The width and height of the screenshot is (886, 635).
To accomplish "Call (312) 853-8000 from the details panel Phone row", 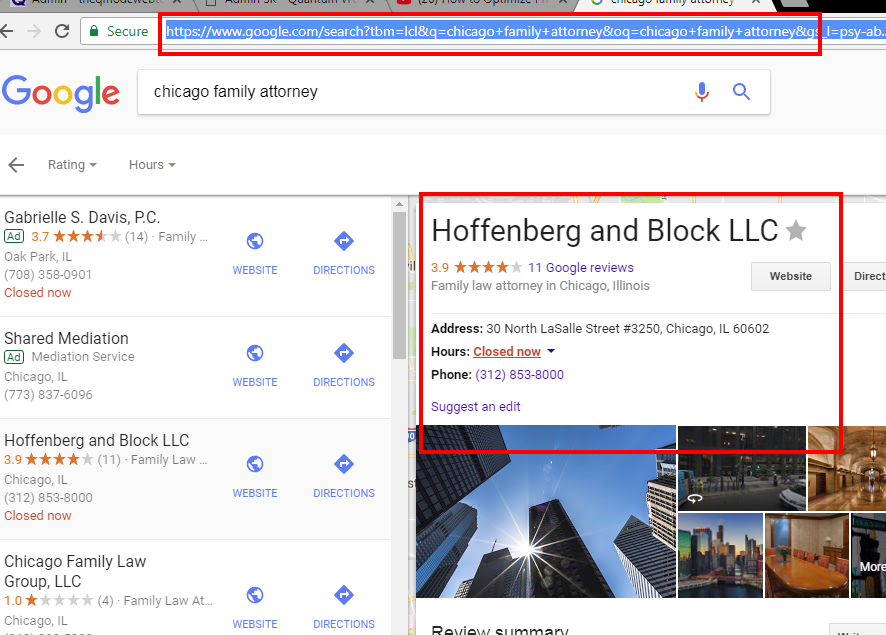I will click(x=519, y=375).
